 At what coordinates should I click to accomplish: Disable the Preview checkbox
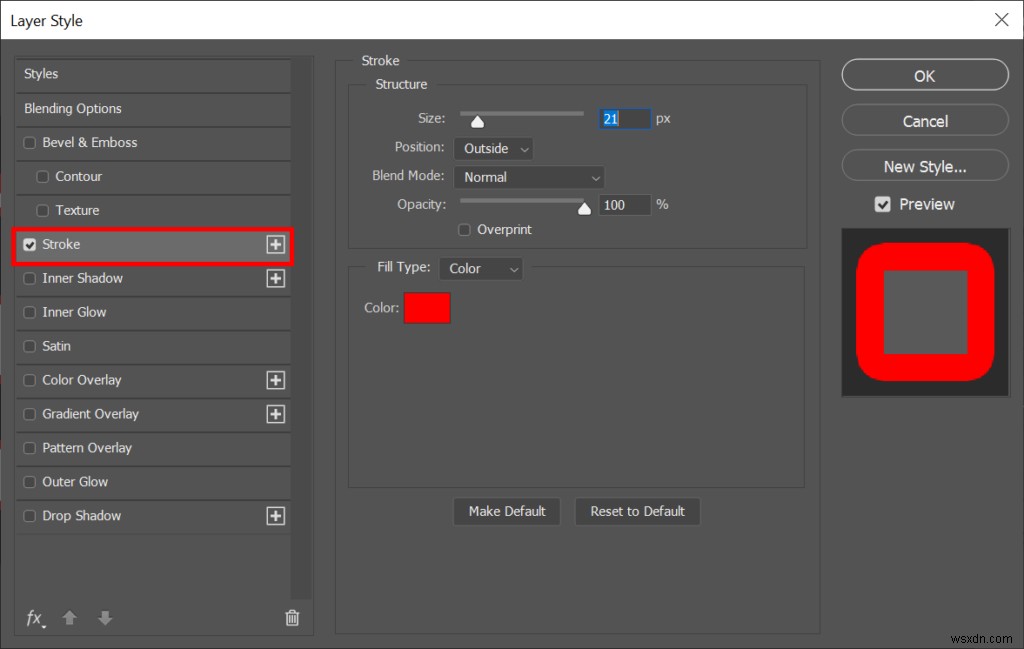pyautogui.click(x=882, y=204)
